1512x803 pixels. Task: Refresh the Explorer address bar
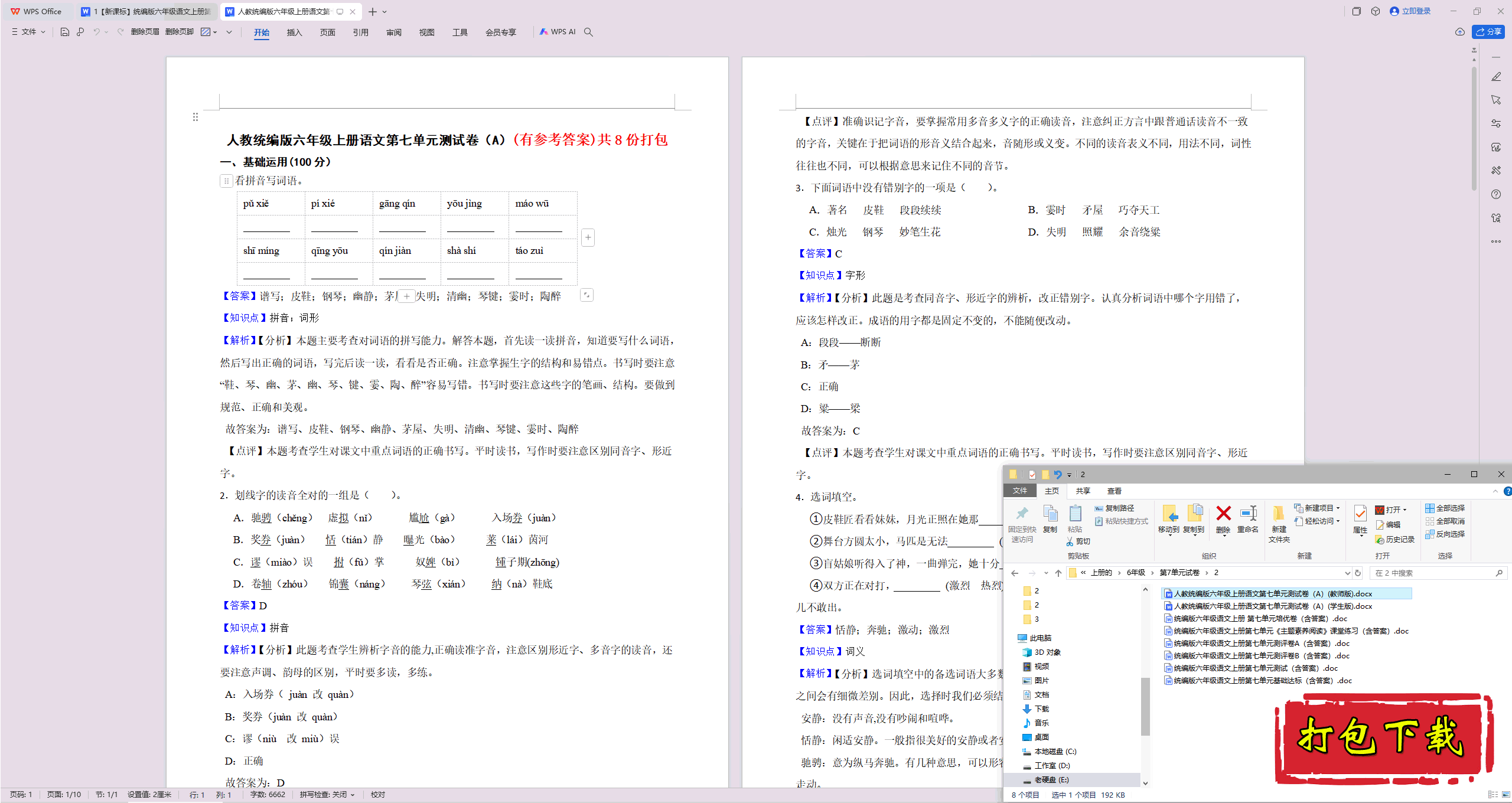(1358, 573)
